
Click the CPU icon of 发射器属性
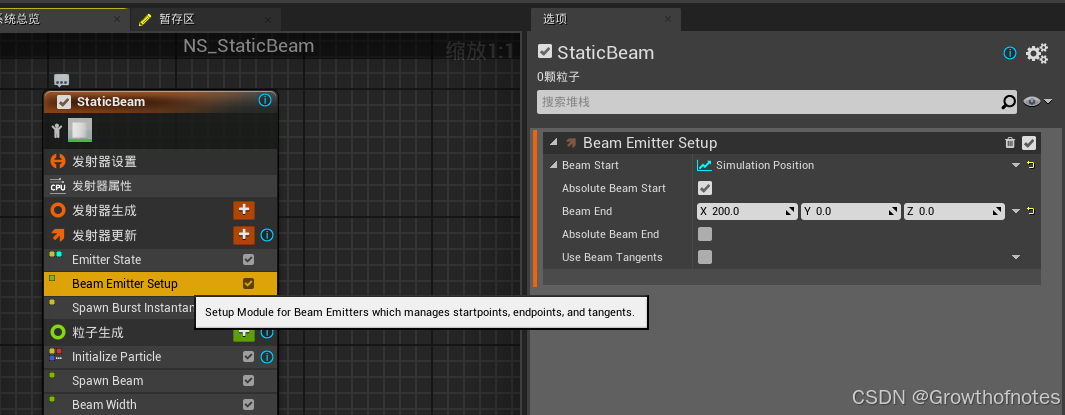click(x=58, y=186)
